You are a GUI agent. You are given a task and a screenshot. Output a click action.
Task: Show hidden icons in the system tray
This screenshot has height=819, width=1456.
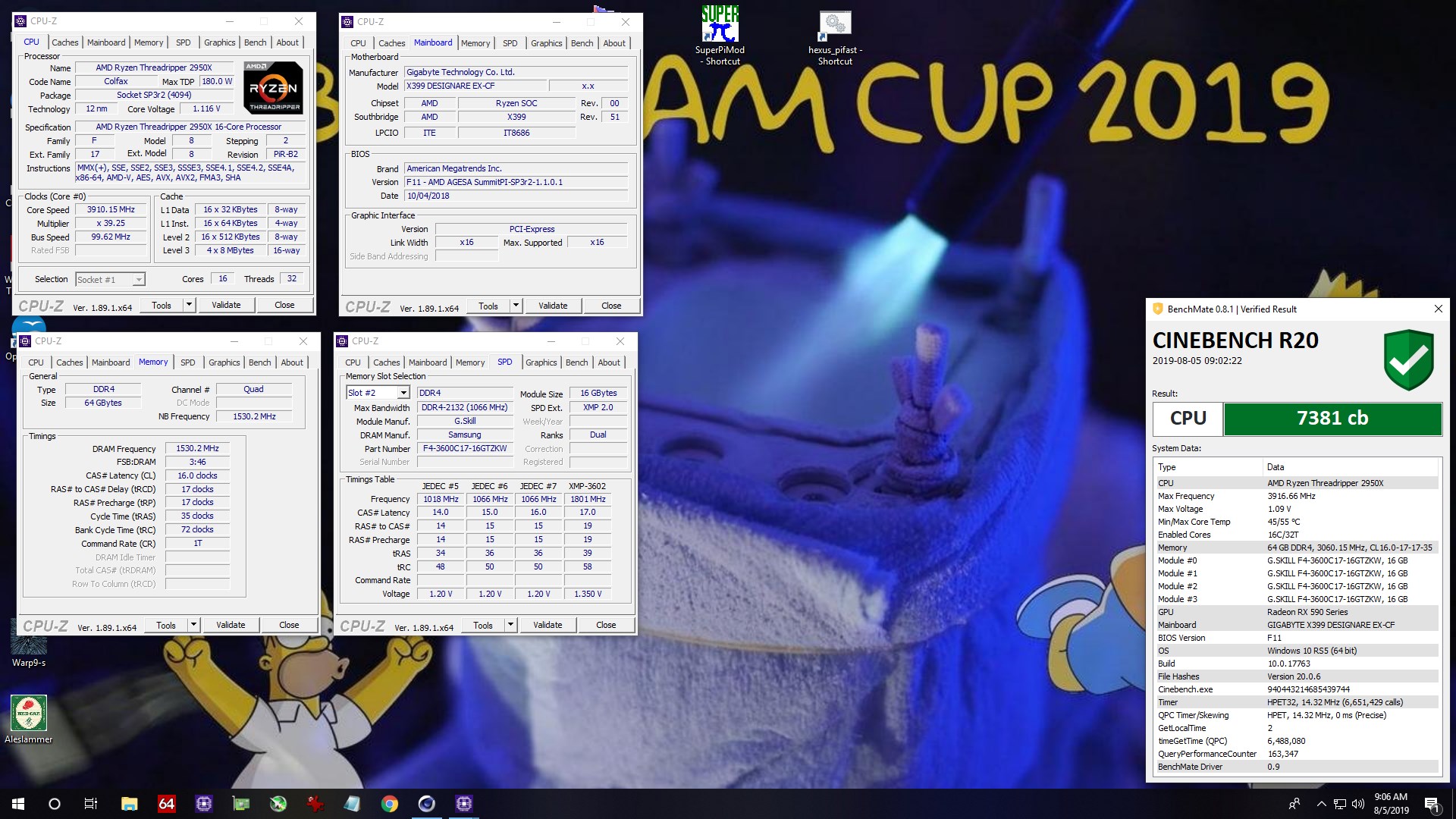click(1321, 804)
